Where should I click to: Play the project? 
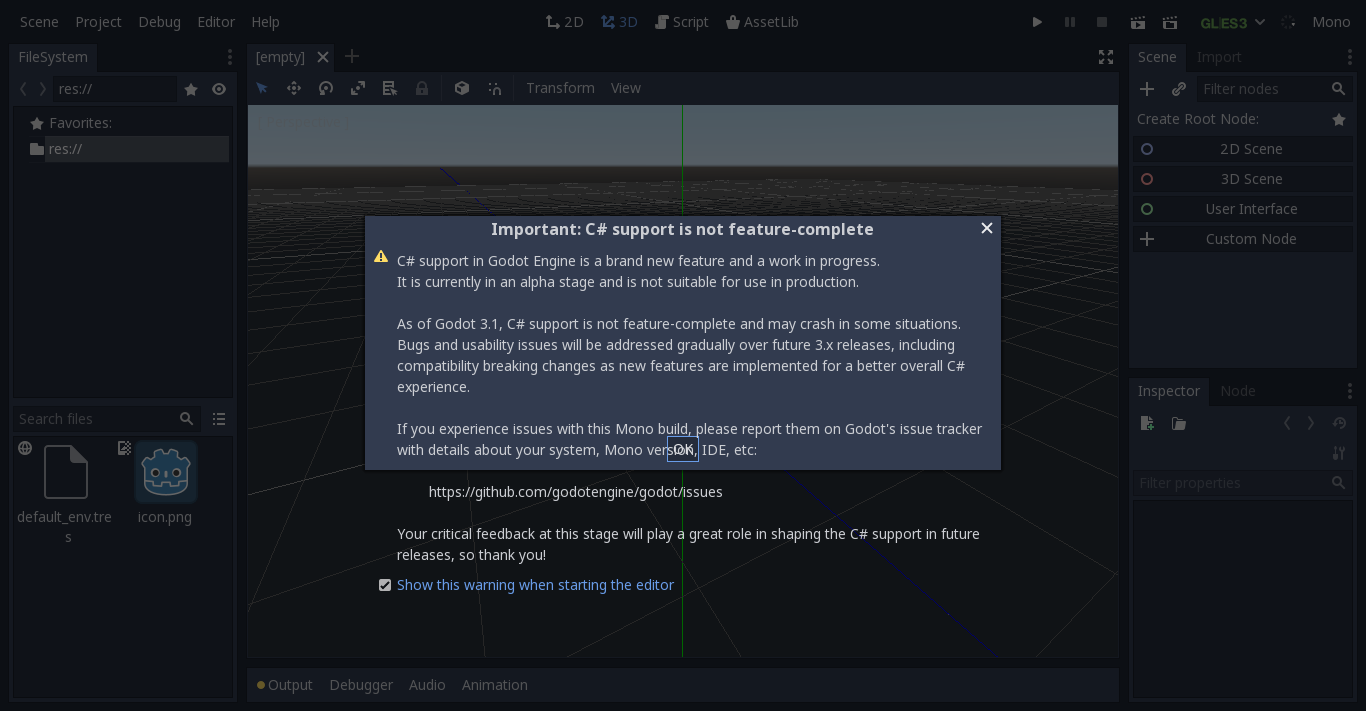click(x=1037, y=22)
